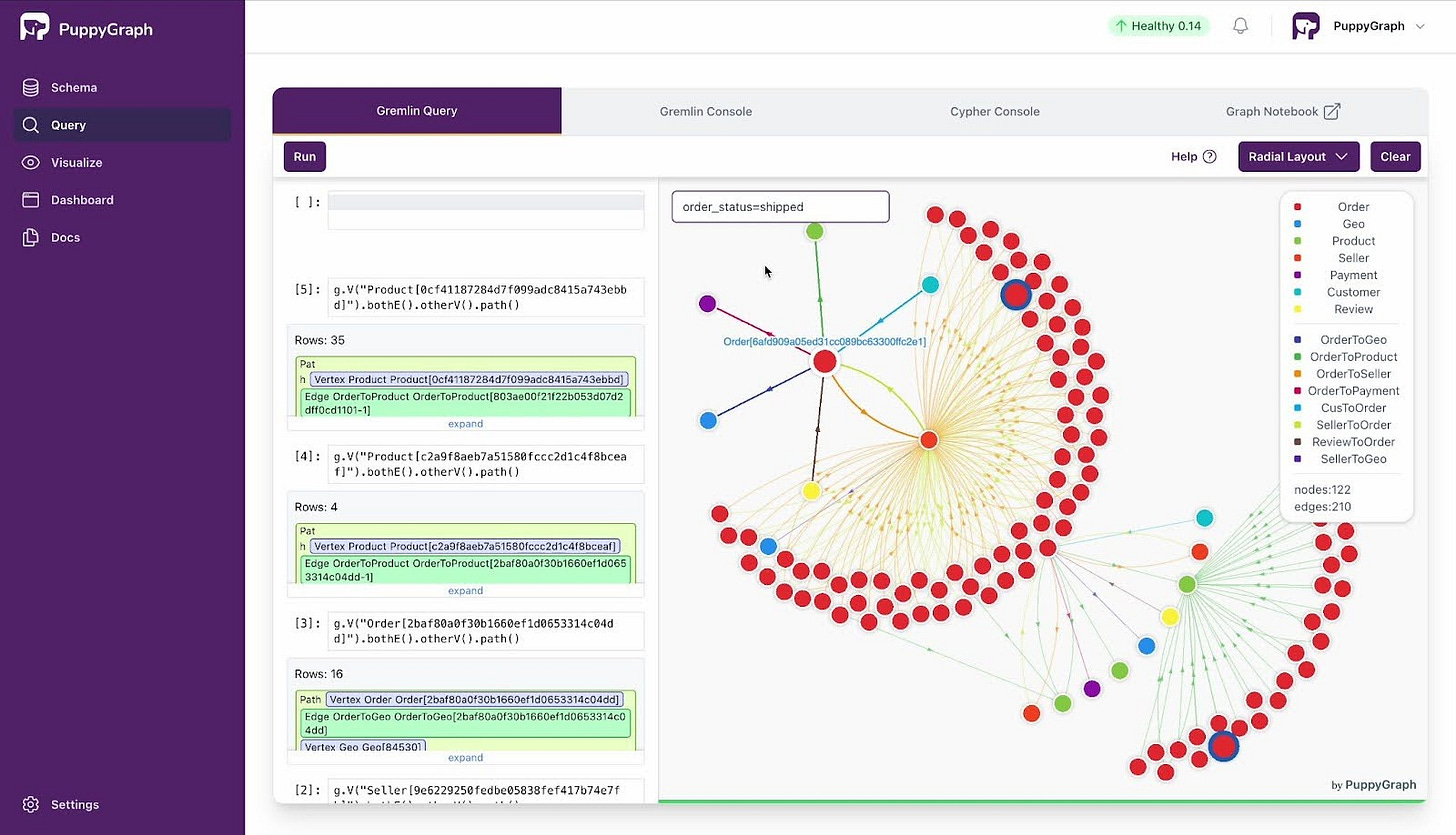Image resolution: width=1456 pixels, height=835 pixels.
Task: Click the Run button
Action: pos(305,156)
